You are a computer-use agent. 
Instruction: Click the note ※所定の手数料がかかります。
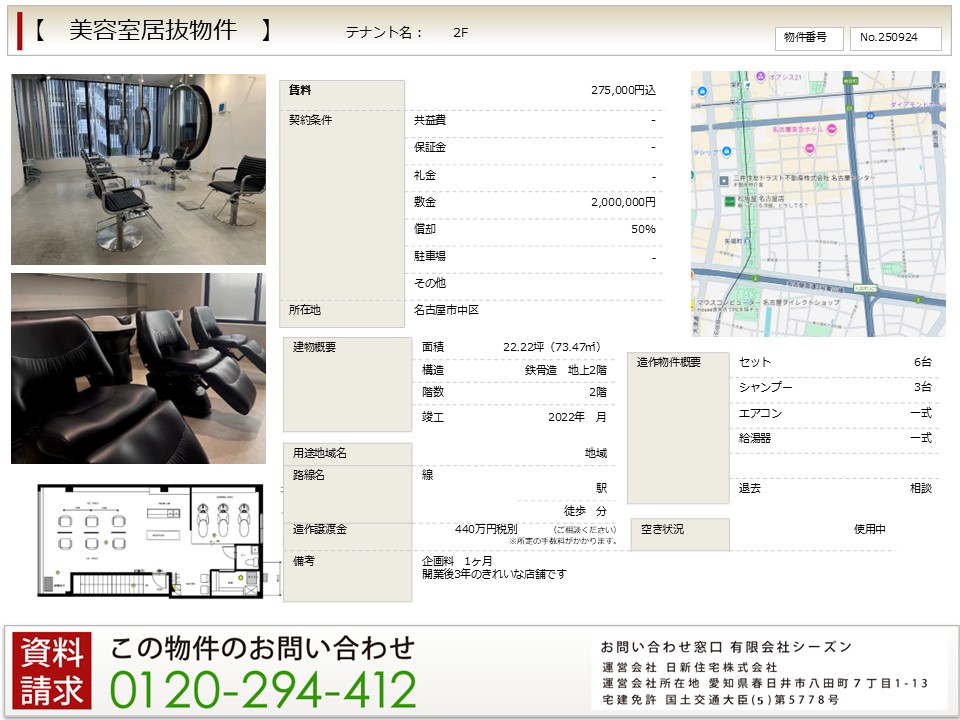coord(563,542)
